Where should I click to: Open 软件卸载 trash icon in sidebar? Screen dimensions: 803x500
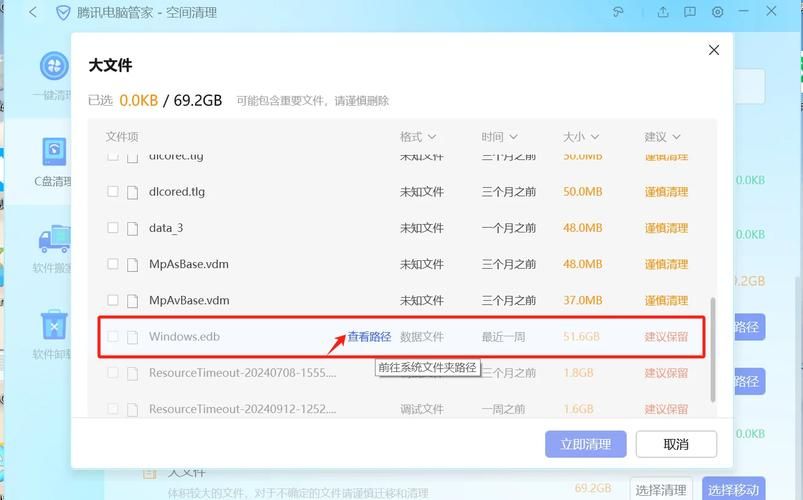(x=54, y=324)
